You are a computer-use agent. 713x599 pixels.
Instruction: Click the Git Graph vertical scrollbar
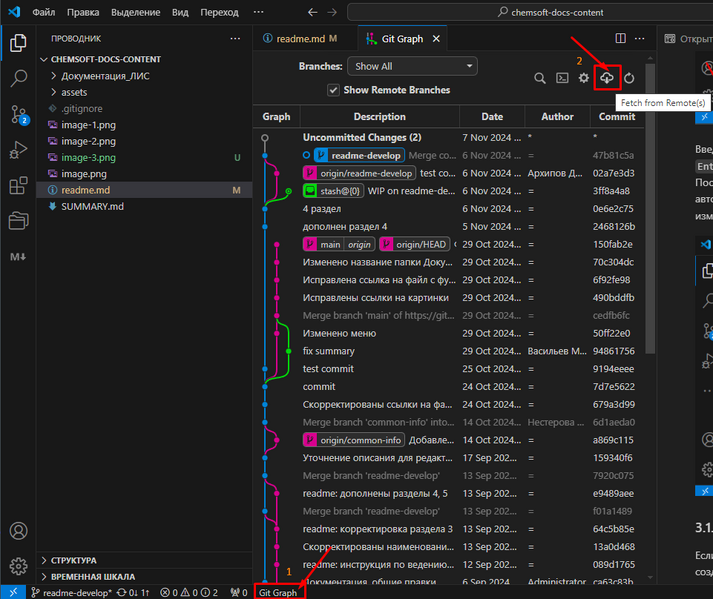[650, 209]
